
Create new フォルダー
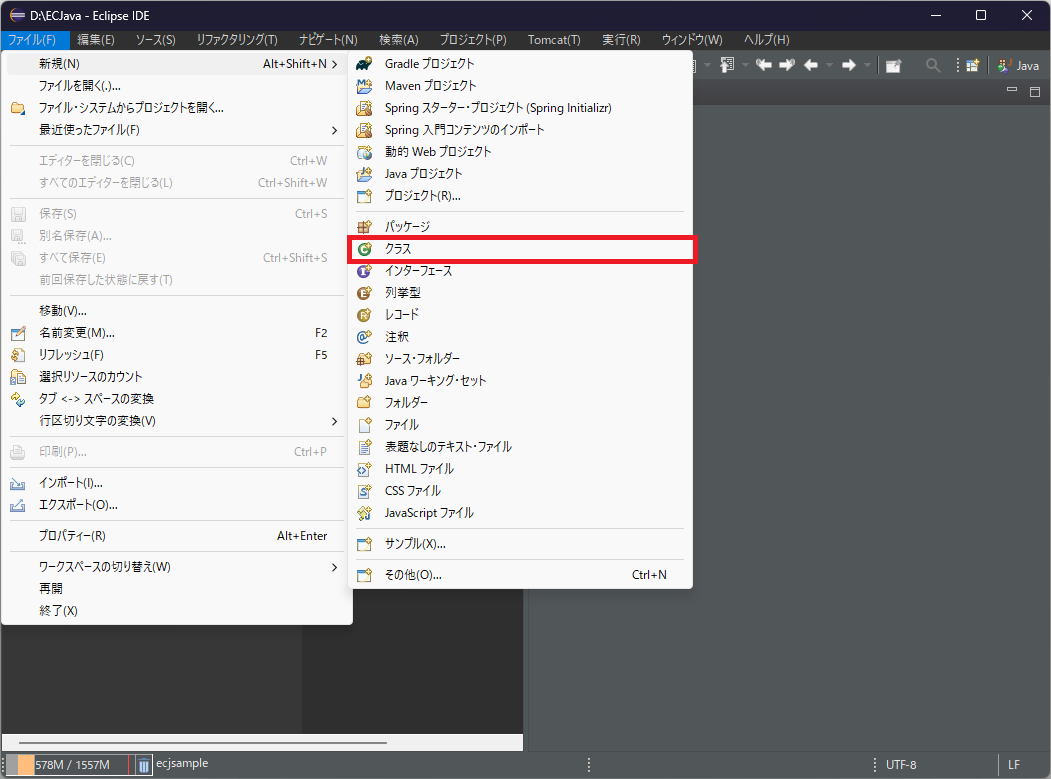pyautogui.click(x=520, y=403)
